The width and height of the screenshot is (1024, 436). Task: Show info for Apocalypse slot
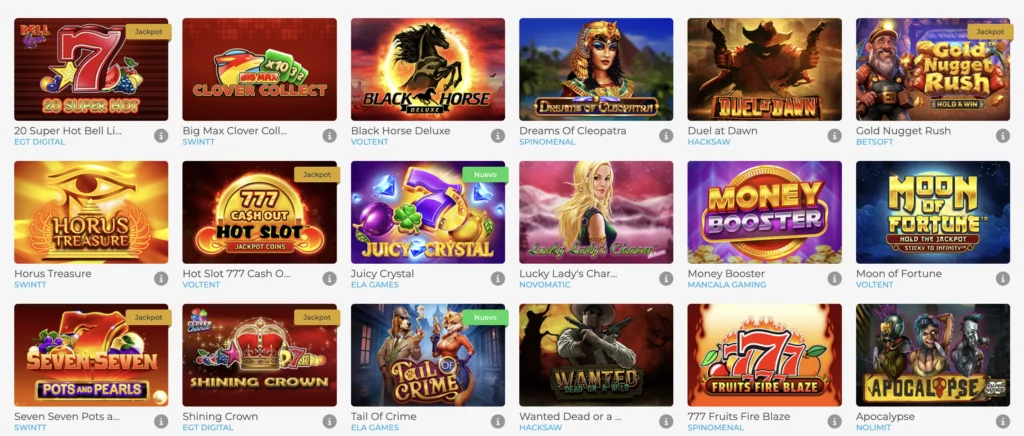(1003, 422)
